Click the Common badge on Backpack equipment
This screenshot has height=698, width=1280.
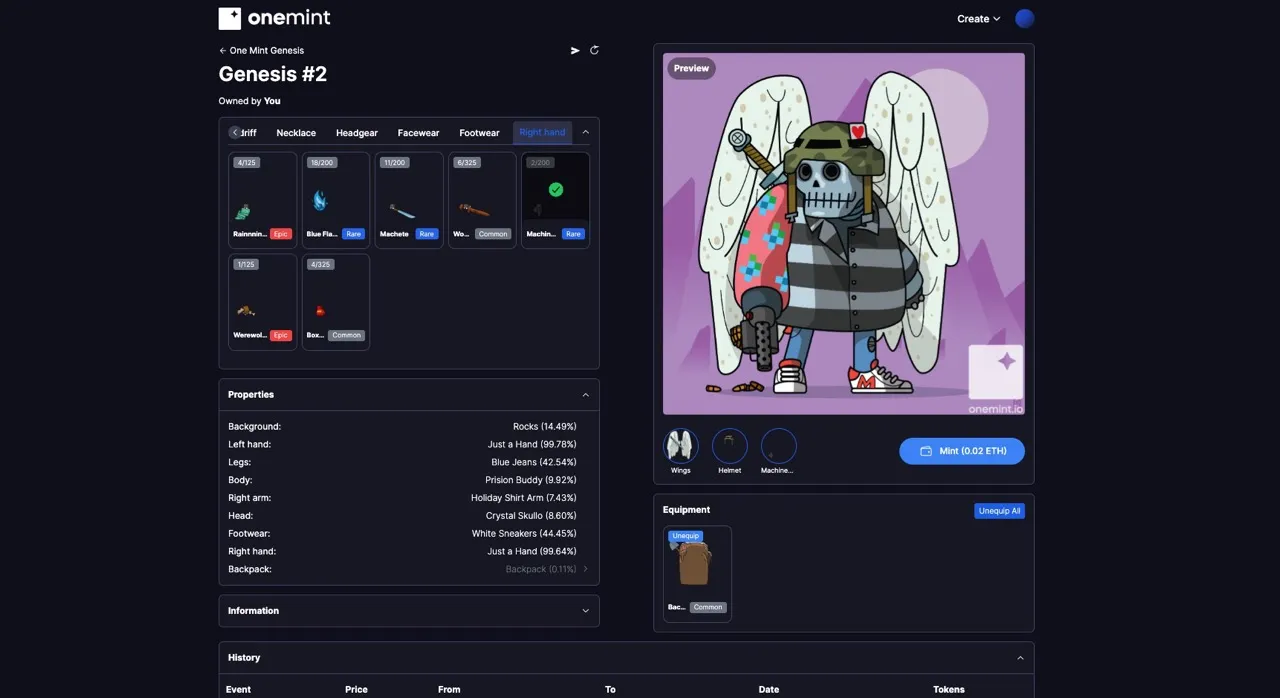[708, 607]
